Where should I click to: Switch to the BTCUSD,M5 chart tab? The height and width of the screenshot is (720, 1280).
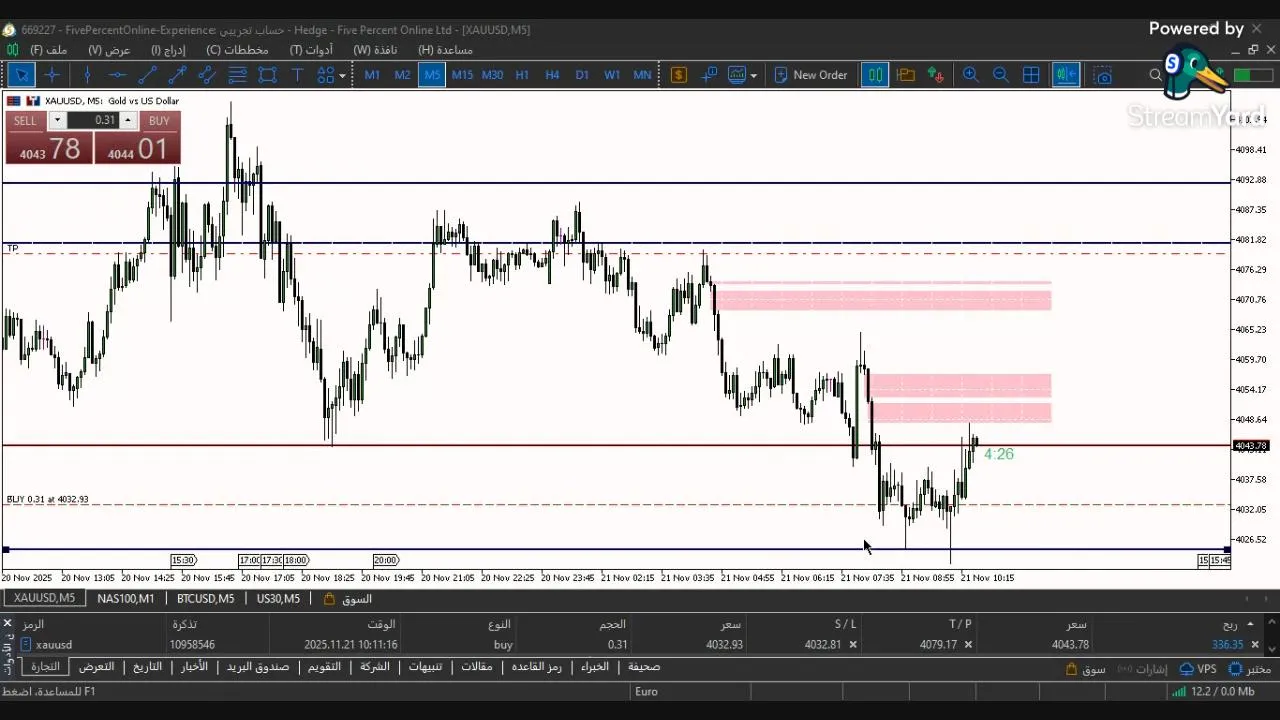pos(205,599)
